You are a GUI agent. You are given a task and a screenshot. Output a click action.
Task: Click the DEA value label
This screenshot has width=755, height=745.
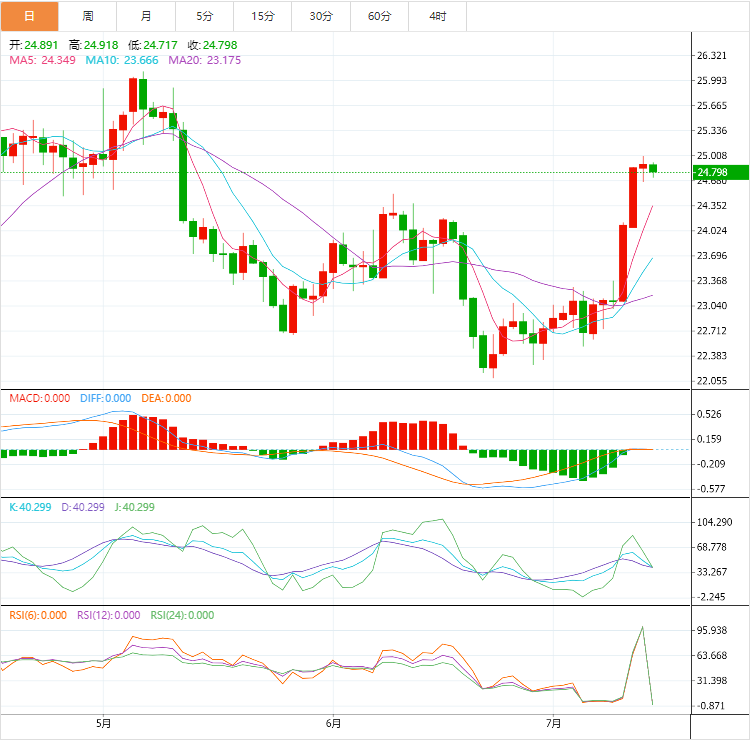(x=166, y=398)
